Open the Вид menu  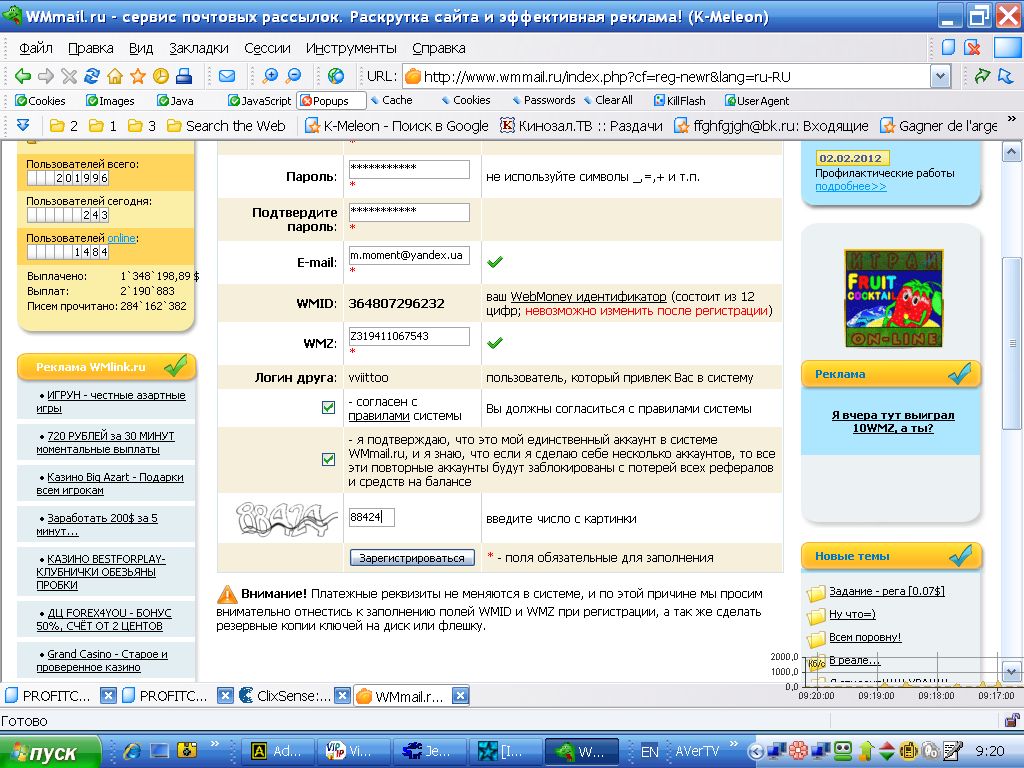pos(140,48)
